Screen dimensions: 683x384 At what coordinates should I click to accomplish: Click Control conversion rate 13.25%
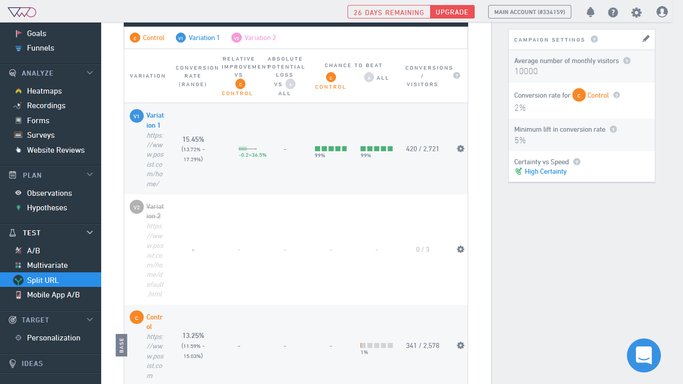[x=193, y=336]
